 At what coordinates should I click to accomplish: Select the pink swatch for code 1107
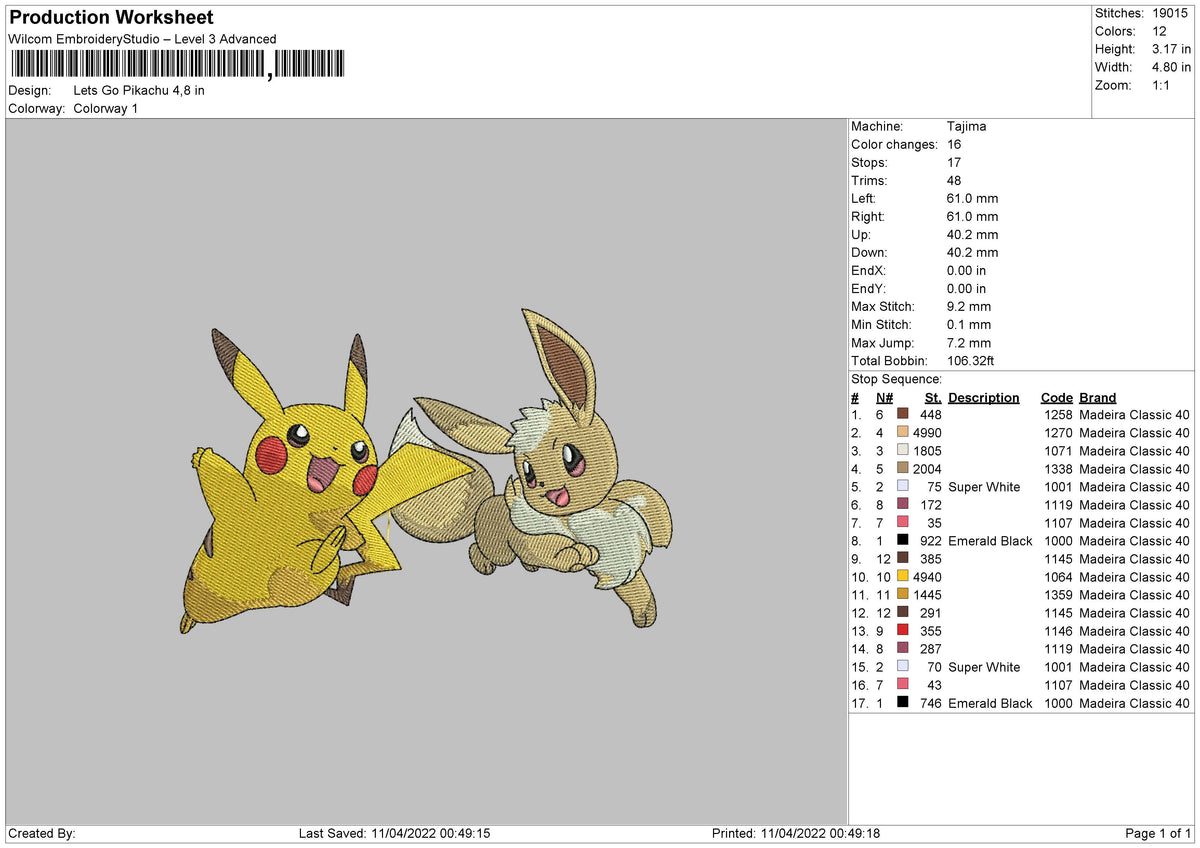tap(905, 523)
